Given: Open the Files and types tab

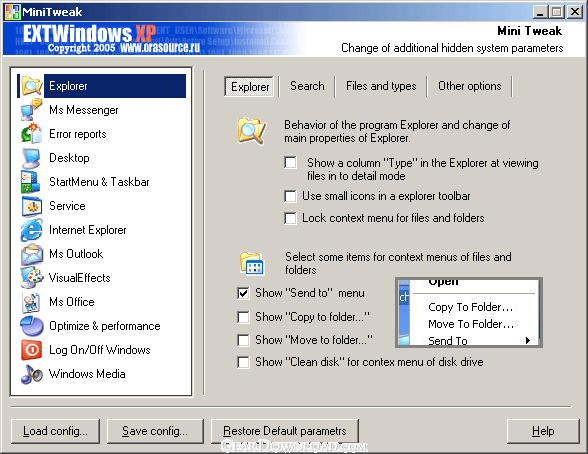Looking at the screenshot, I should (381, 86).
